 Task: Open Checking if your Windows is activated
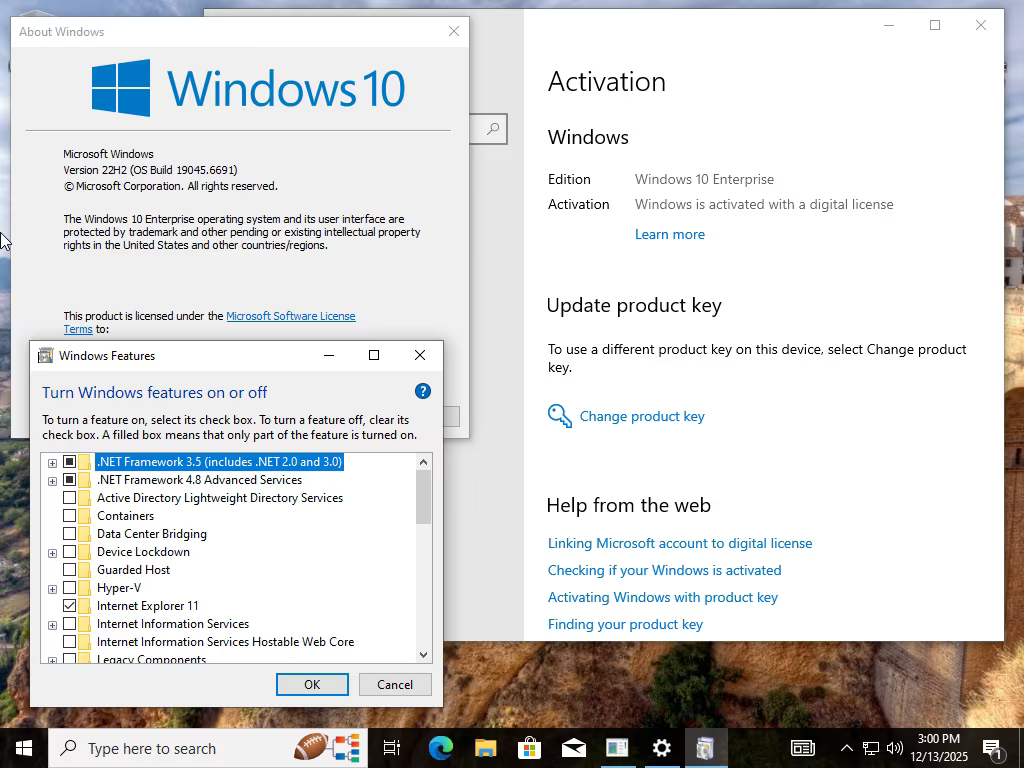(x=664, y=570)
